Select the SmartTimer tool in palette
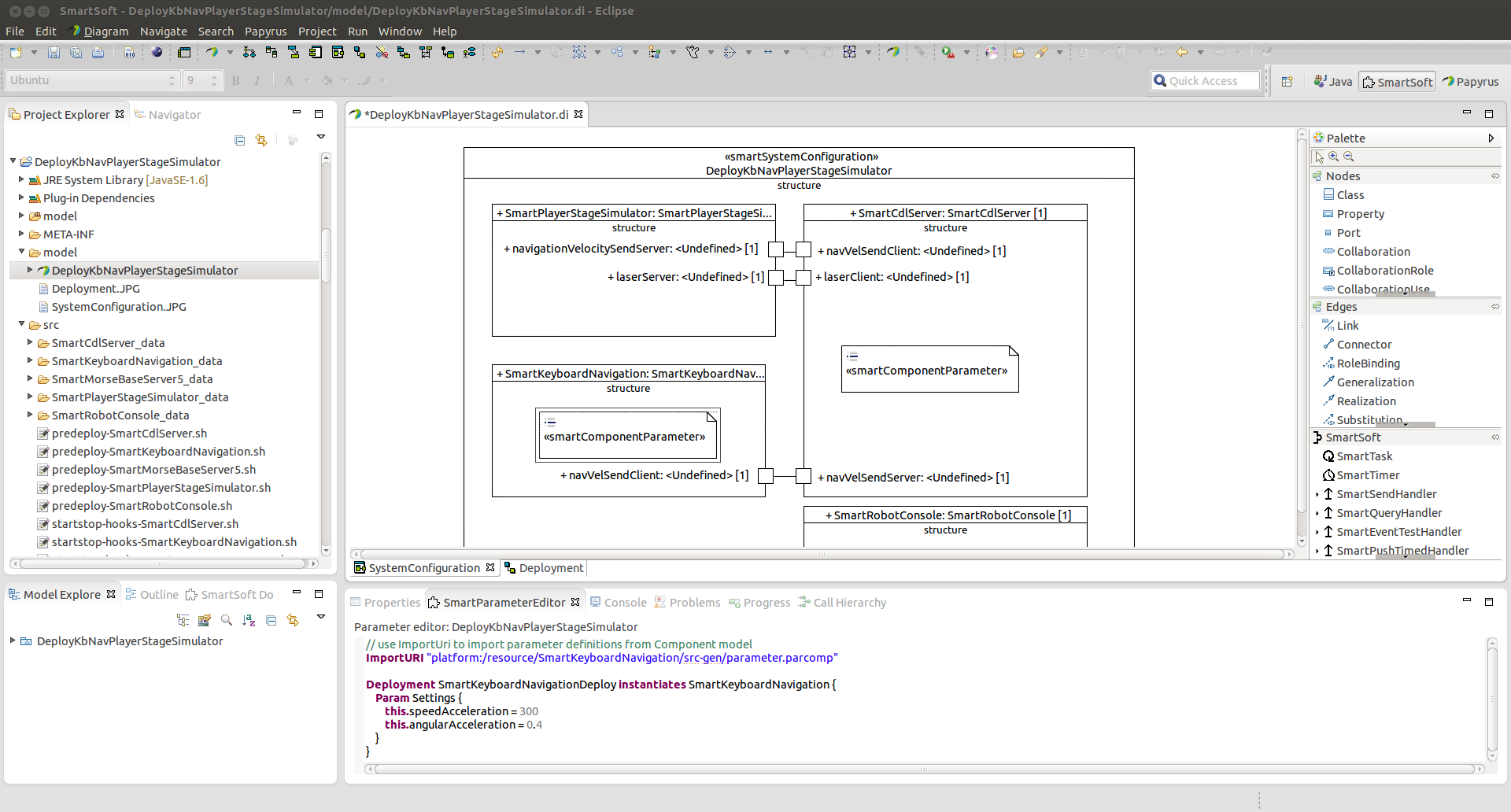The height and width of the screenshot is (812, 1511). (1361, 475)
